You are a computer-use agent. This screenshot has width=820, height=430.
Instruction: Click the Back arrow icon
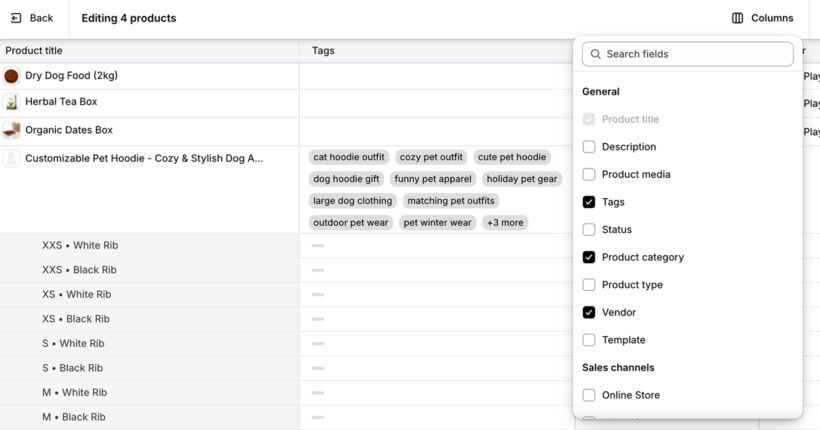click(x=16, y=18)
